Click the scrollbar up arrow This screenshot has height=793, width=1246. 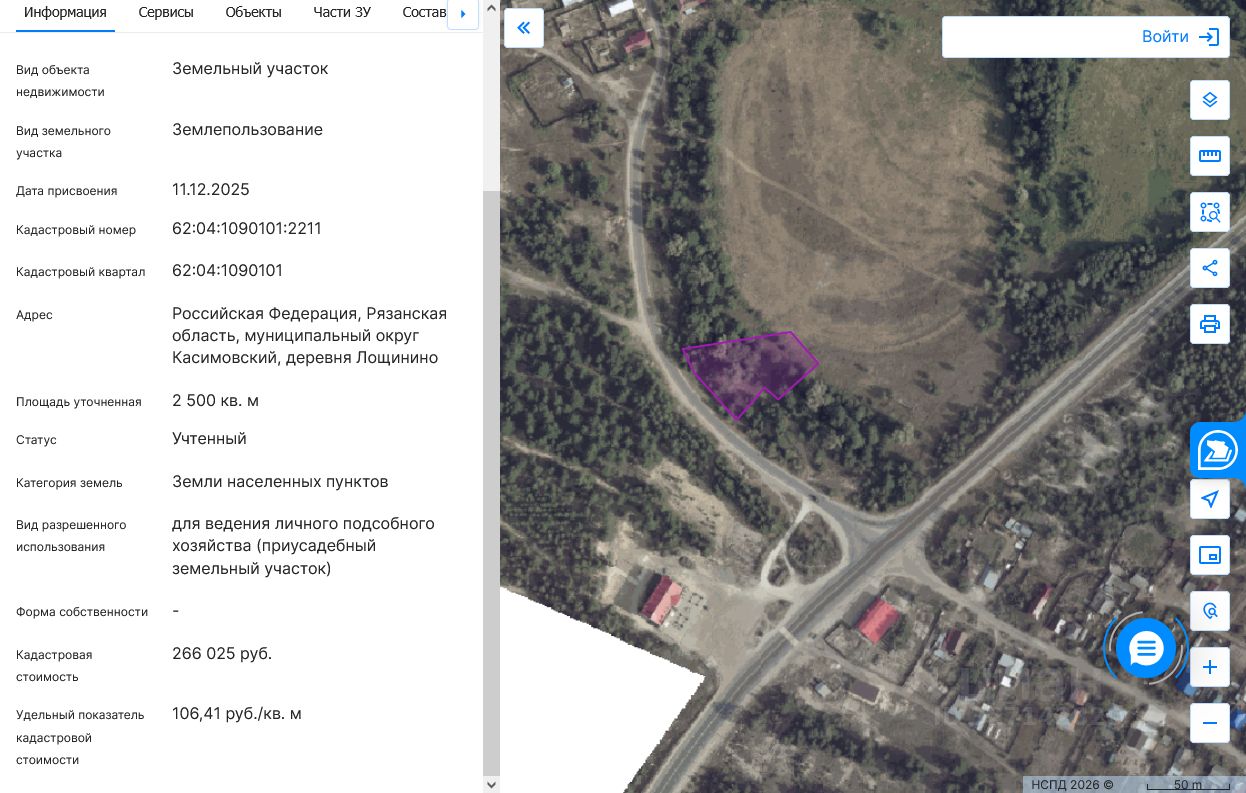pyautogui.click(x=491, y=7)
